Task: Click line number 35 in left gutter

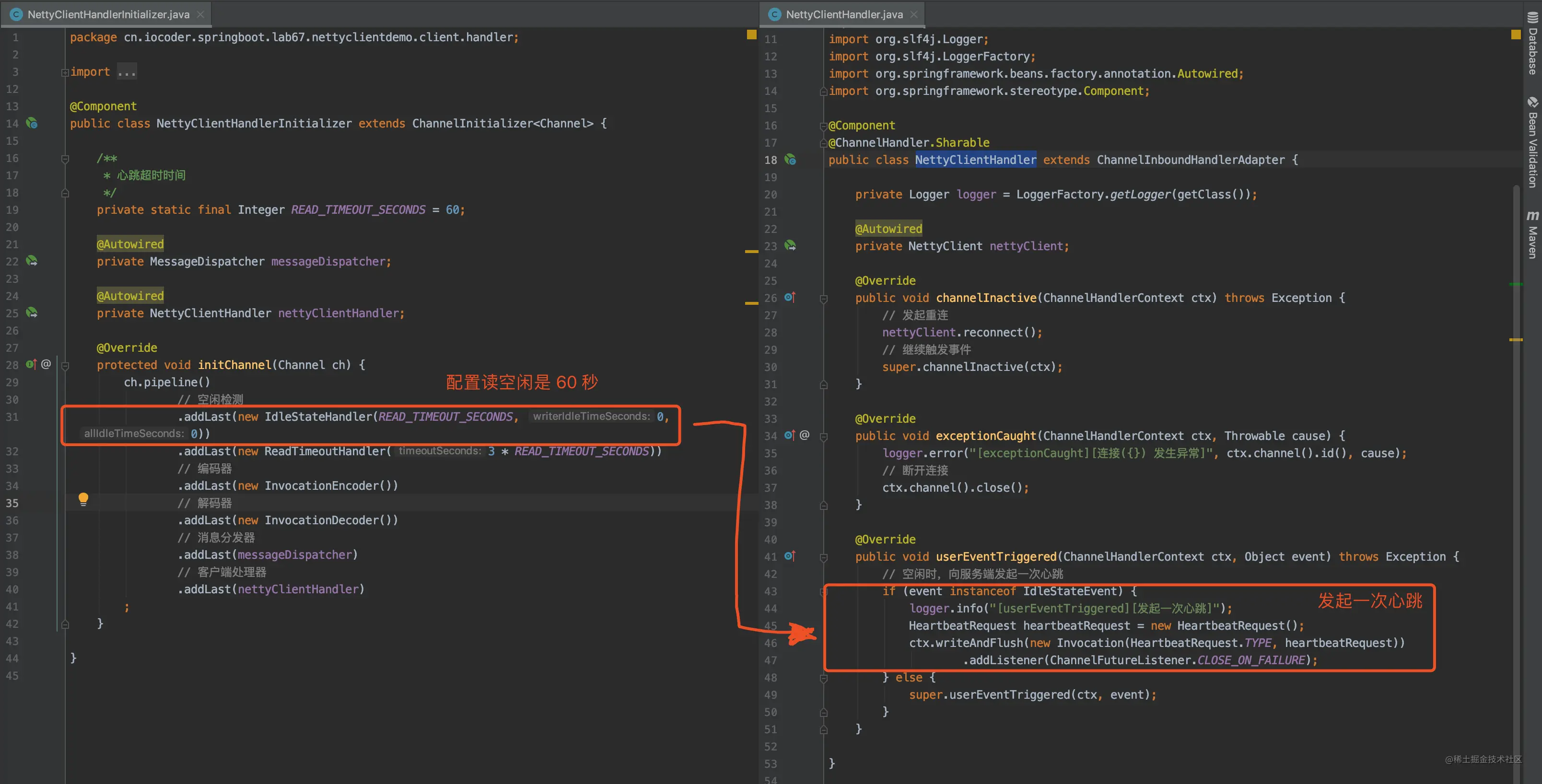Action: tap(12, 503)
